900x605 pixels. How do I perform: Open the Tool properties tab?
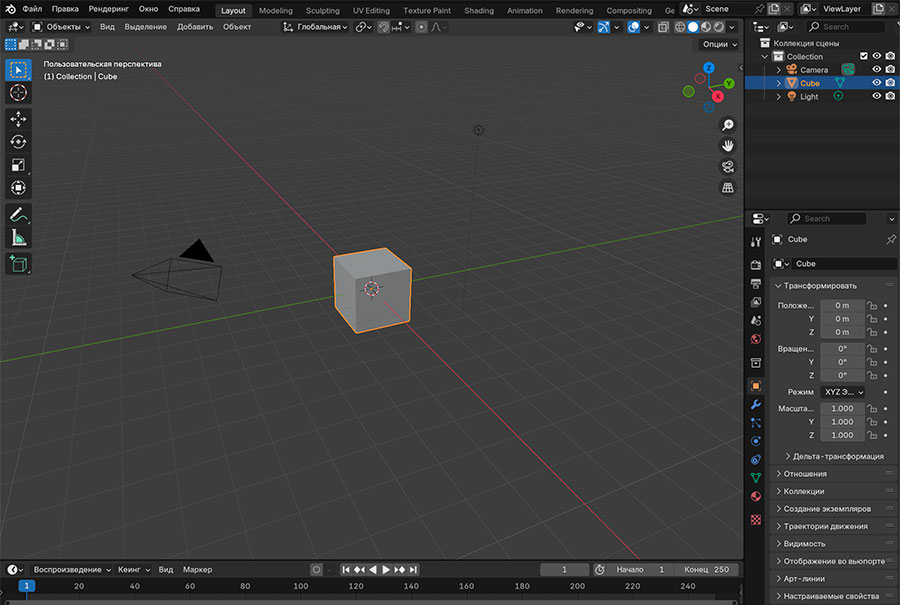tap(756, 242)
